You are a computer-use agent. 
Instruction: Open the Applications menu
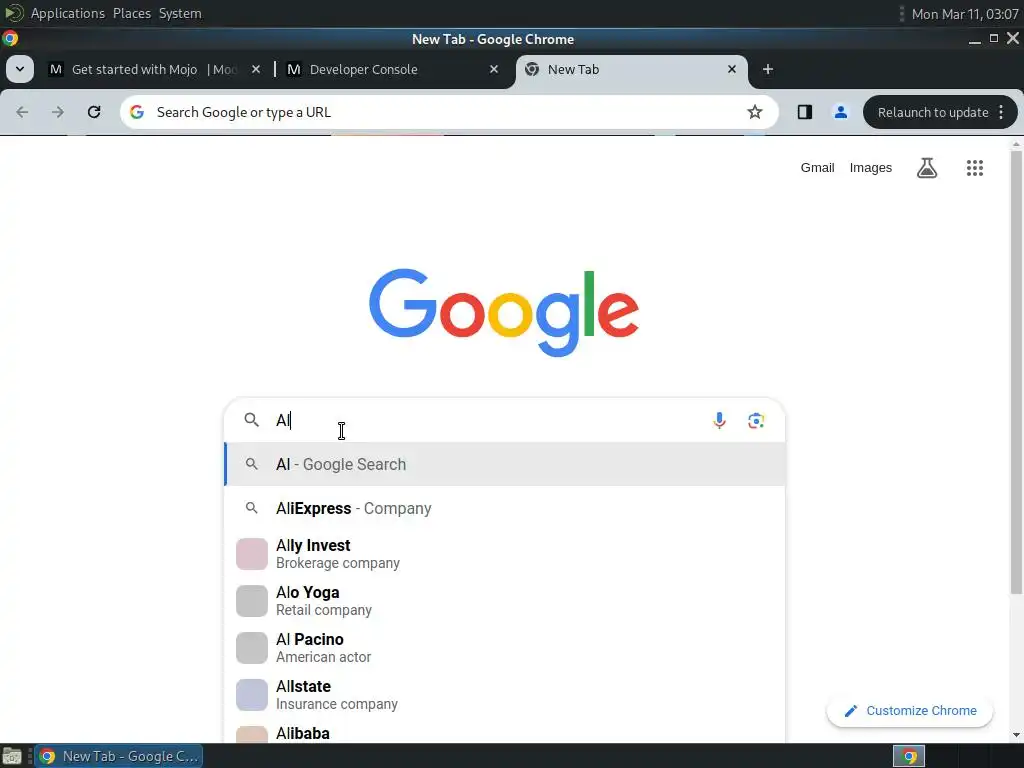coord(67,13)
